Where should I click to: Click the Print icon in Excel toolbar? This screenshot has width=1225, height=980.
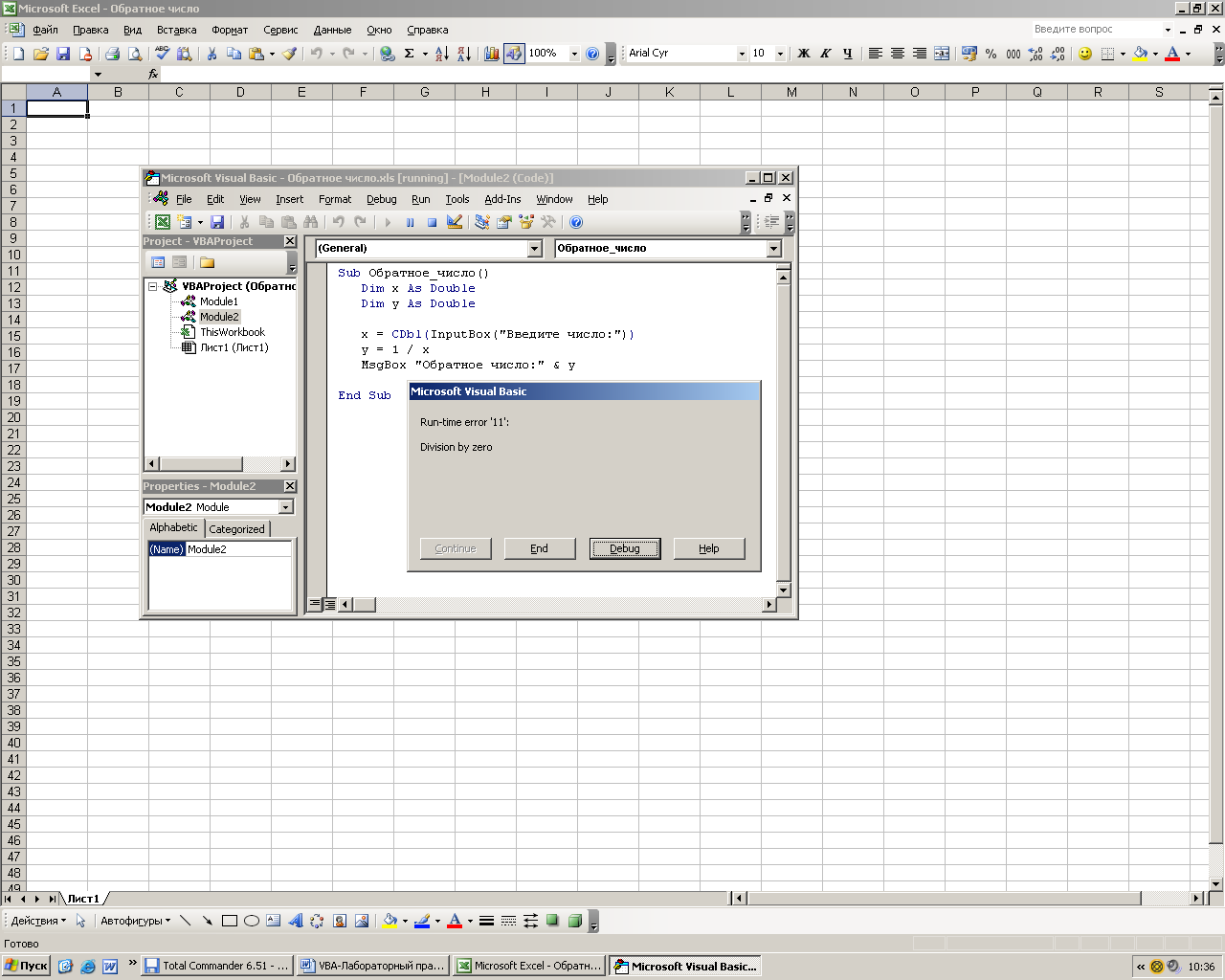(112, 54)
